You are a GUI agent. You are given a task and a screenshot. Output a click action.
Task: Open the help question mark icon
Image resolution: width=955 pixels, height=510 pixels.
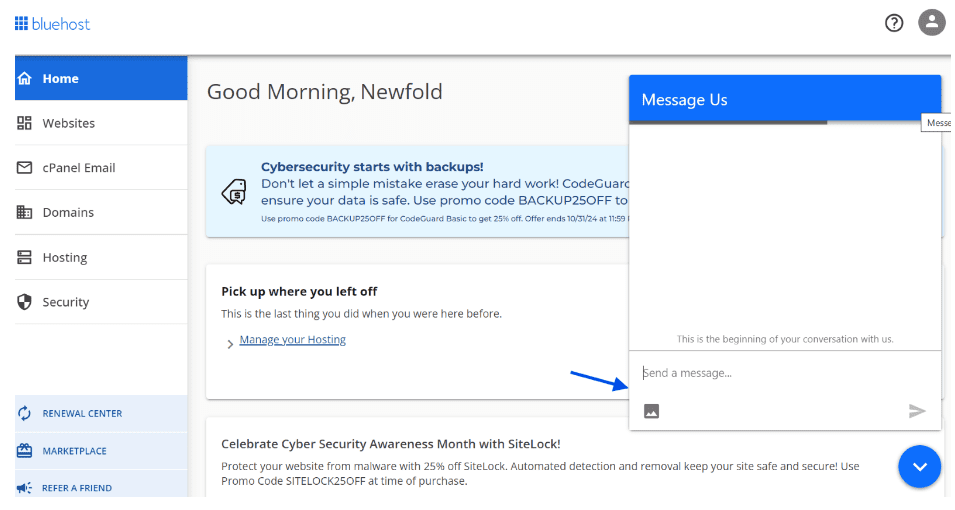[x=893, y=23]
